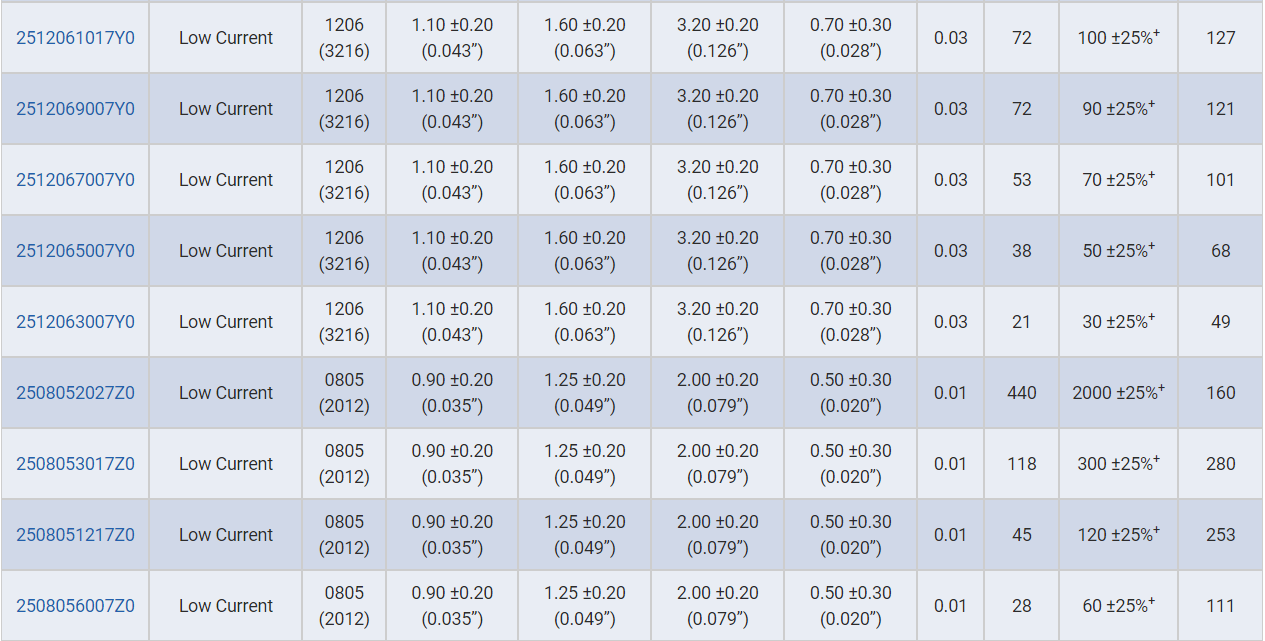The height and width of the screenshot is (641, 1265).
Task: Open part number 2508052027Z0 link
Action: coord(75,393)
